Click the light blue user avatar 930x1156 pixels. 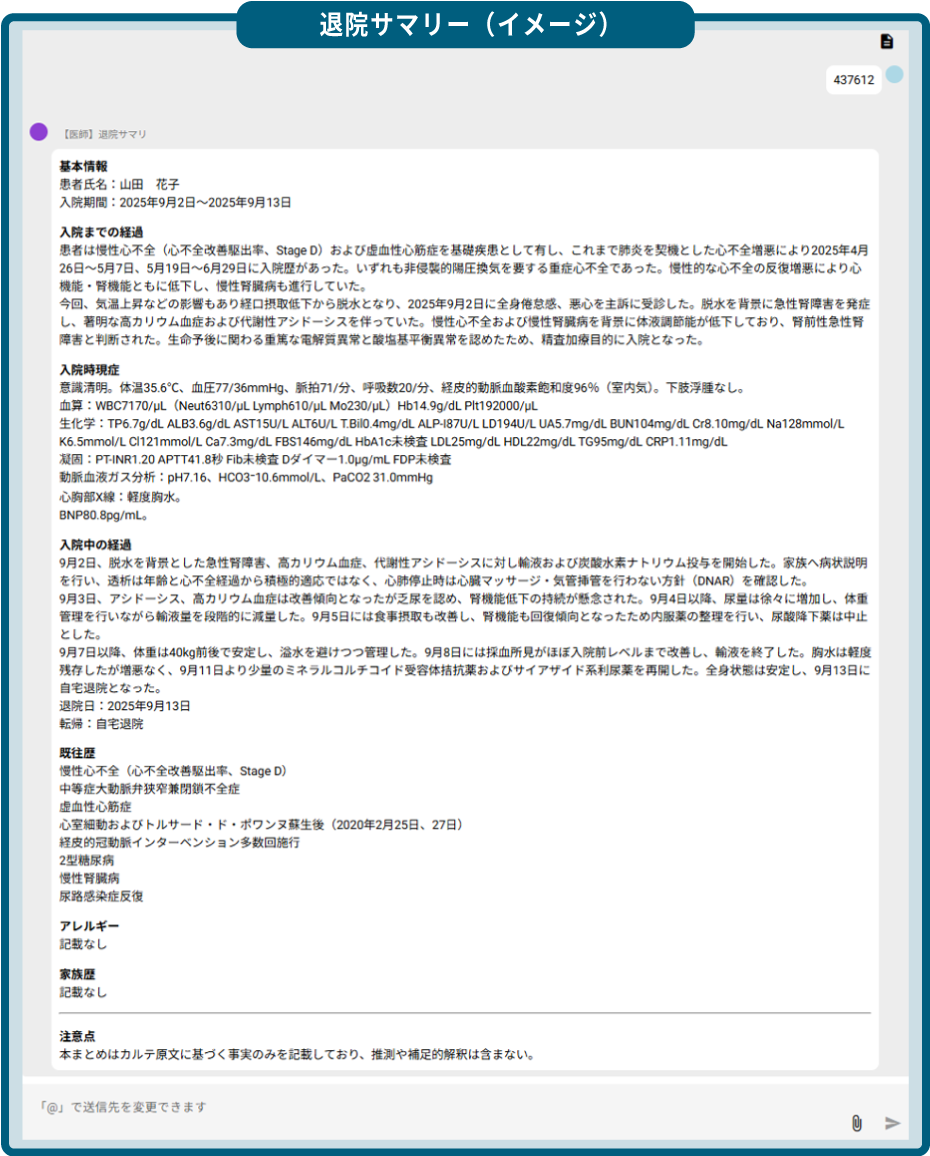pyautogui.click(x=894, y=75)
